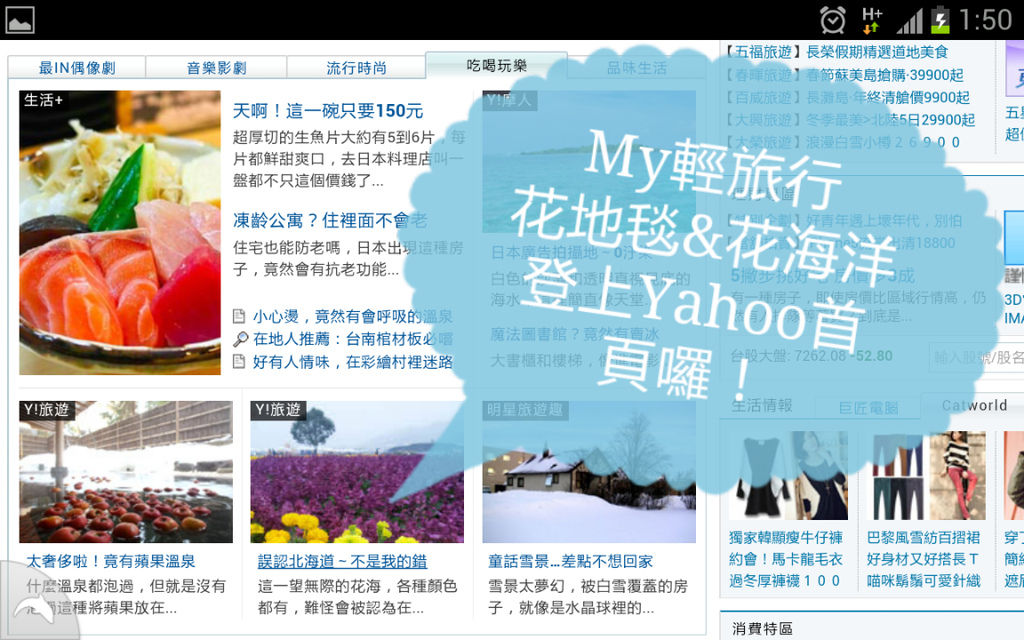Open travel ad 浪漫白雪小樽26900
Screen dimensions: 1024x640
pyautogui.click(x=843, y=142)
